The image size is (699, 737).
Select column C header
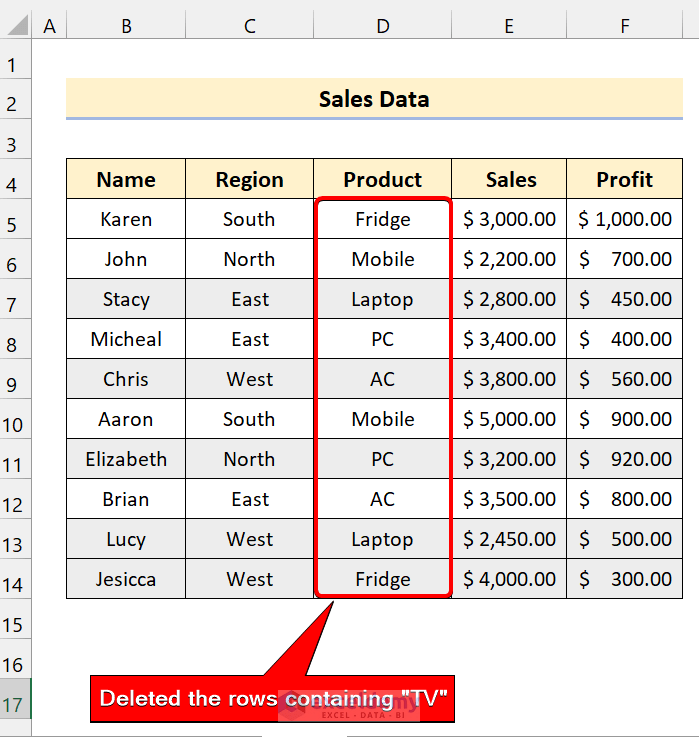tap(250, 26)
